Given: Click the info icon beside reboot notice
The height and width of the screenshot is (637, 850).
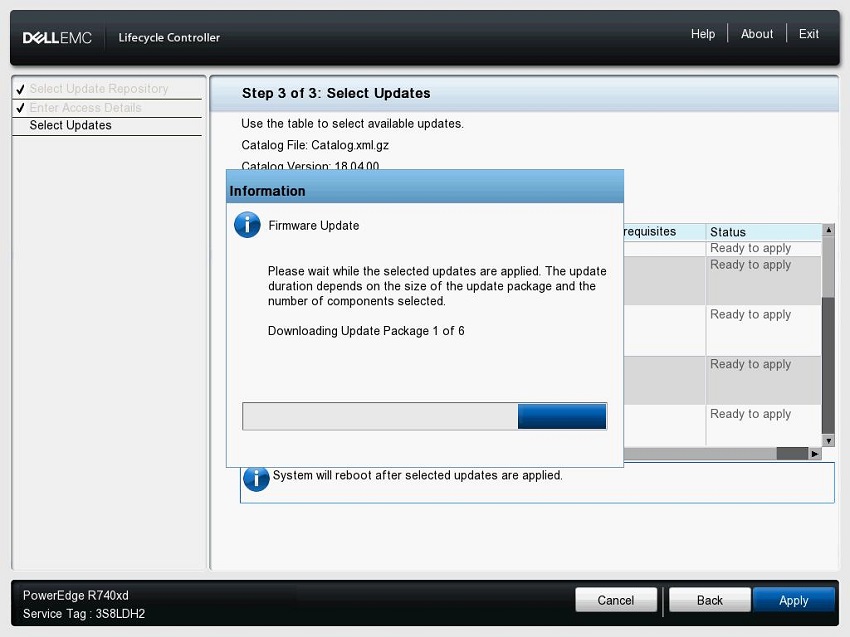Looking at the screenshot, I should click(x=256, y=478).
